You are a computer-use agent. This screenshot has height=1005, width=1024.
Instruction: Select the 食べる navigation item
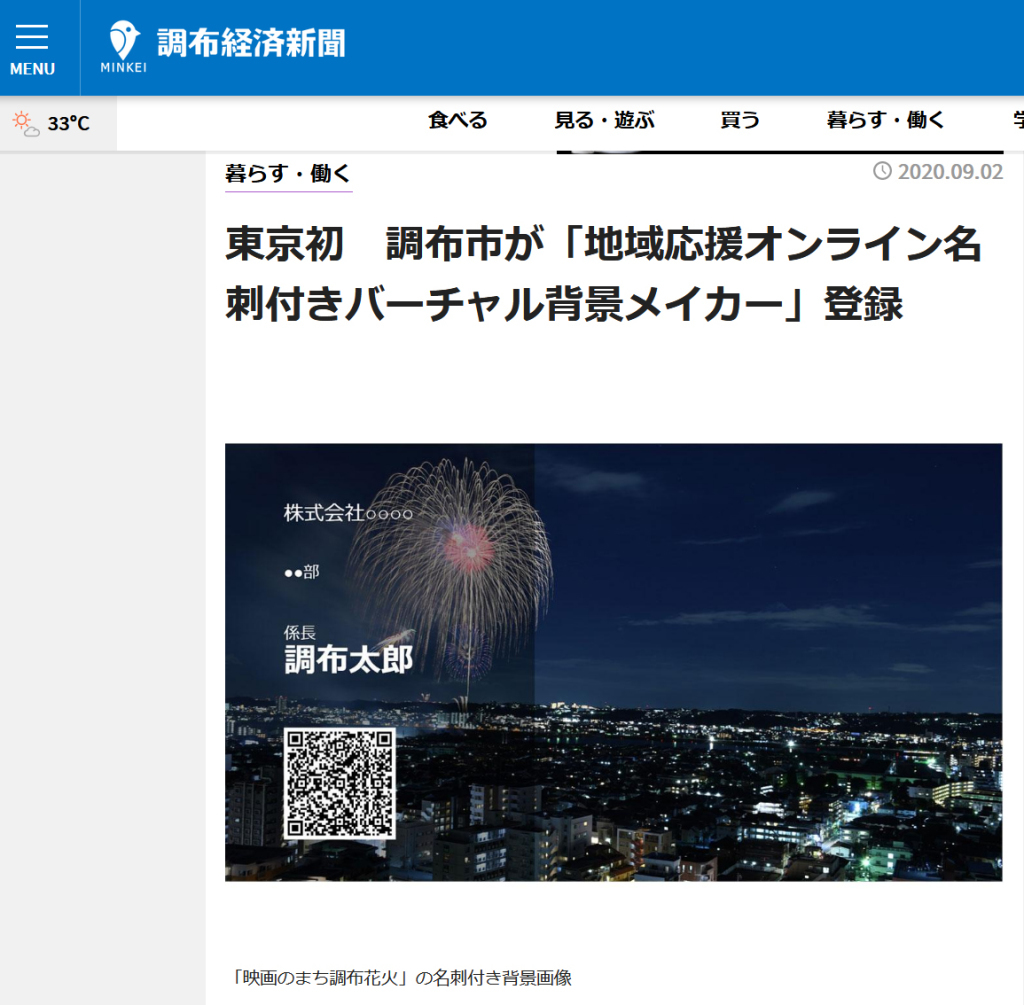pyautogui.click(x=458, y=121)
